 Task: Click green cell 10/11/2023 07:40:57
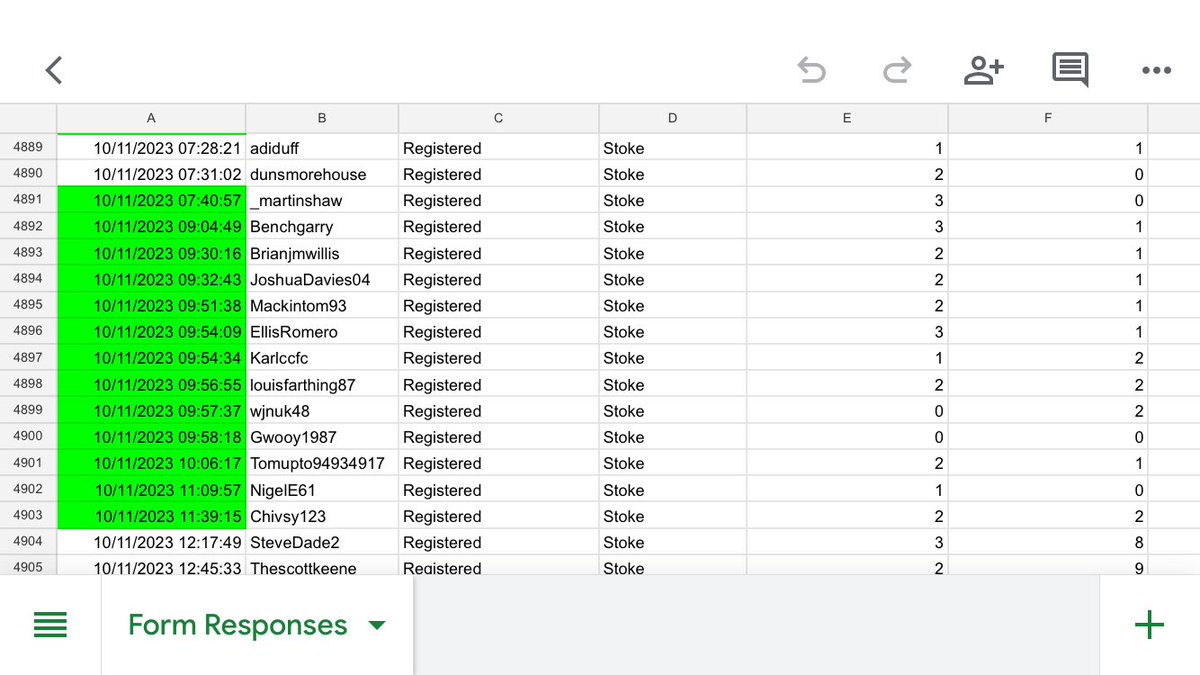coord(151,200)
